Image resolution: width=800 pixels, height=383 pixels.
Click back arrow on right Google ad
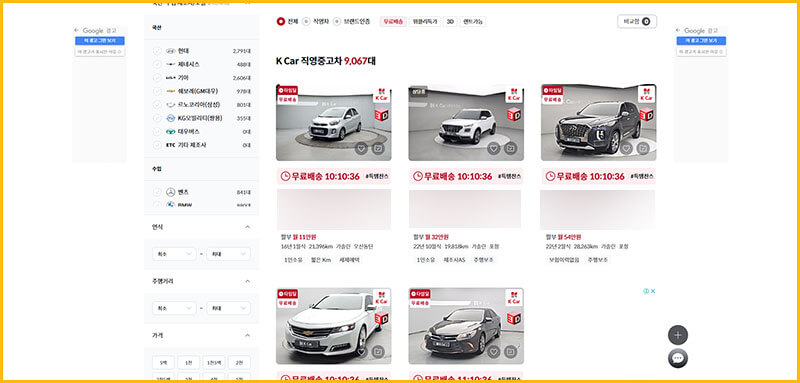(678, 31)
